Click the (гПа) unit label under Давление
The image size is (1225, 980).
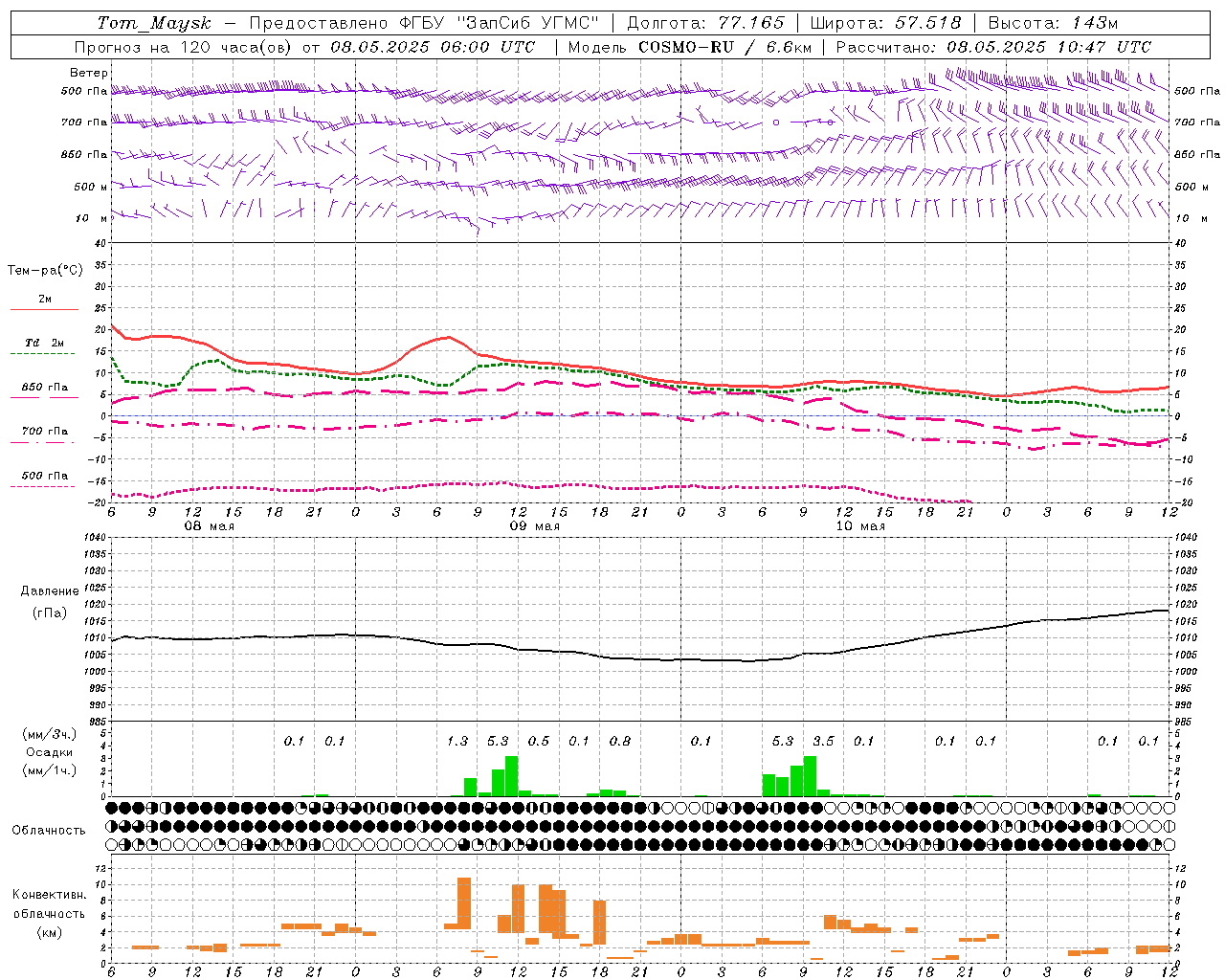coord(50,613)
